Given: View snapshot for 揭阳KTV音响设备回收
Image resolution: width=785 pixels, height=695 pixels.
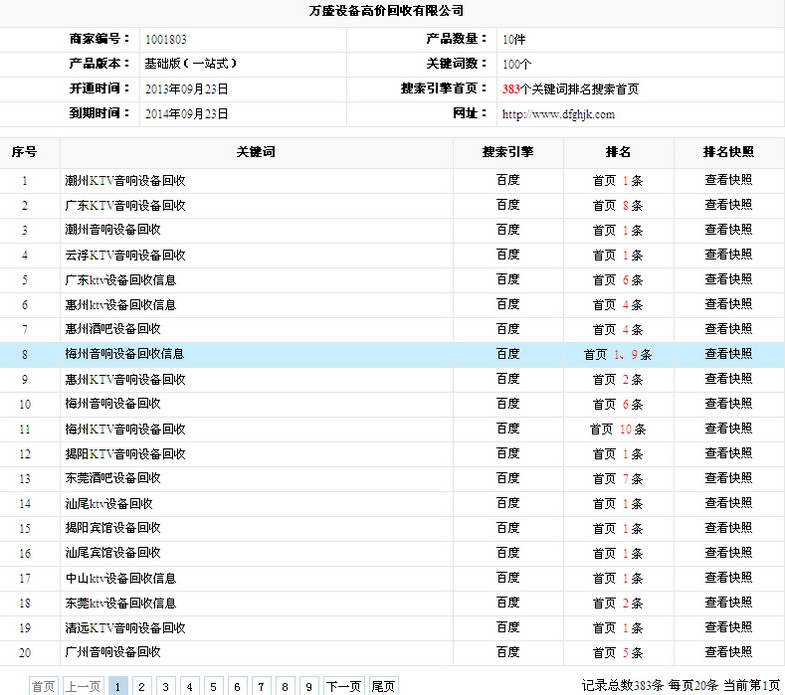Looking at the screenshot, I should pos(728,454).
